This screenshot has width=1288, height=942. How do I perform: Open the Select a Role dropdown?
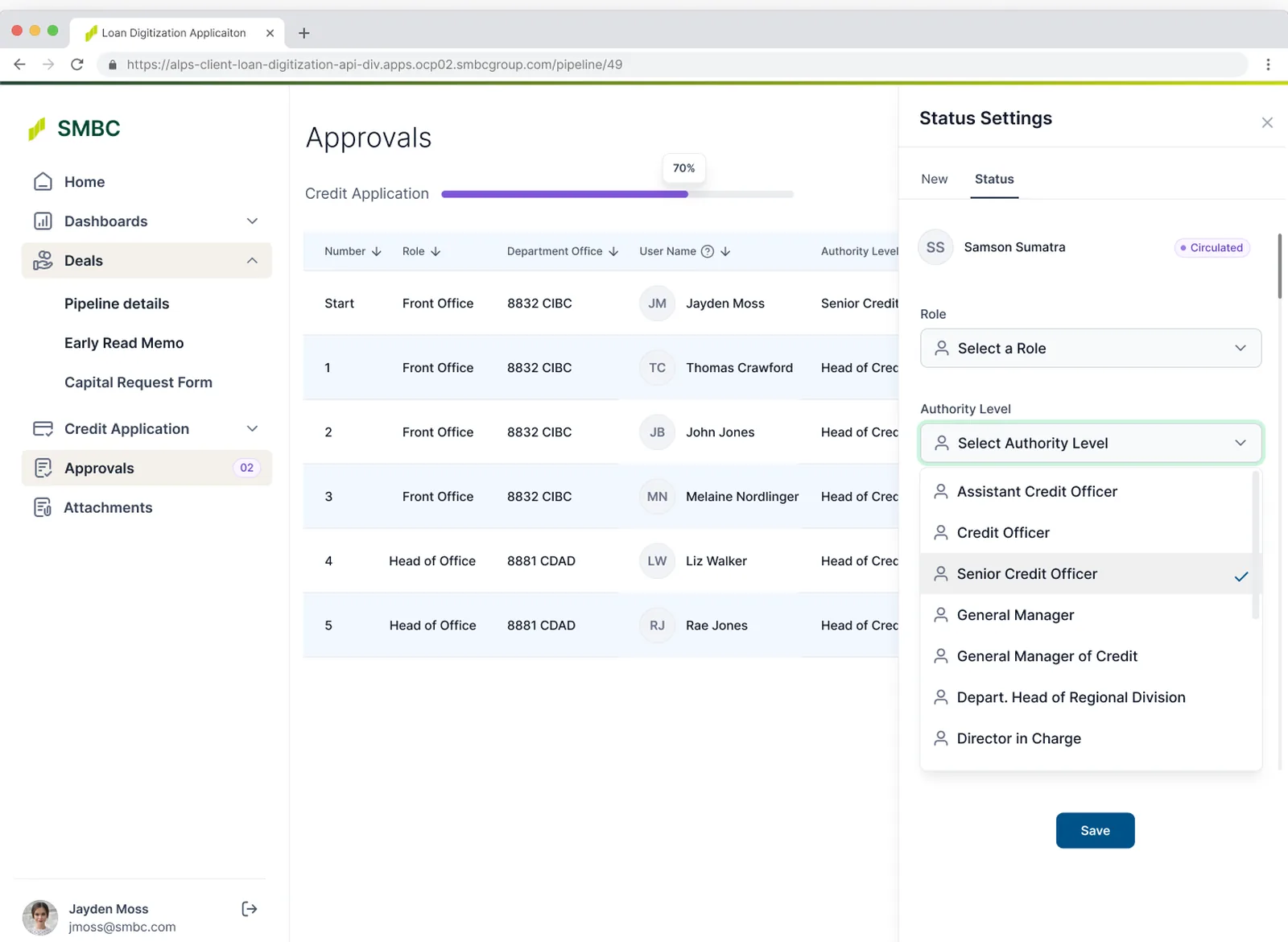[x=1091, y=349]
